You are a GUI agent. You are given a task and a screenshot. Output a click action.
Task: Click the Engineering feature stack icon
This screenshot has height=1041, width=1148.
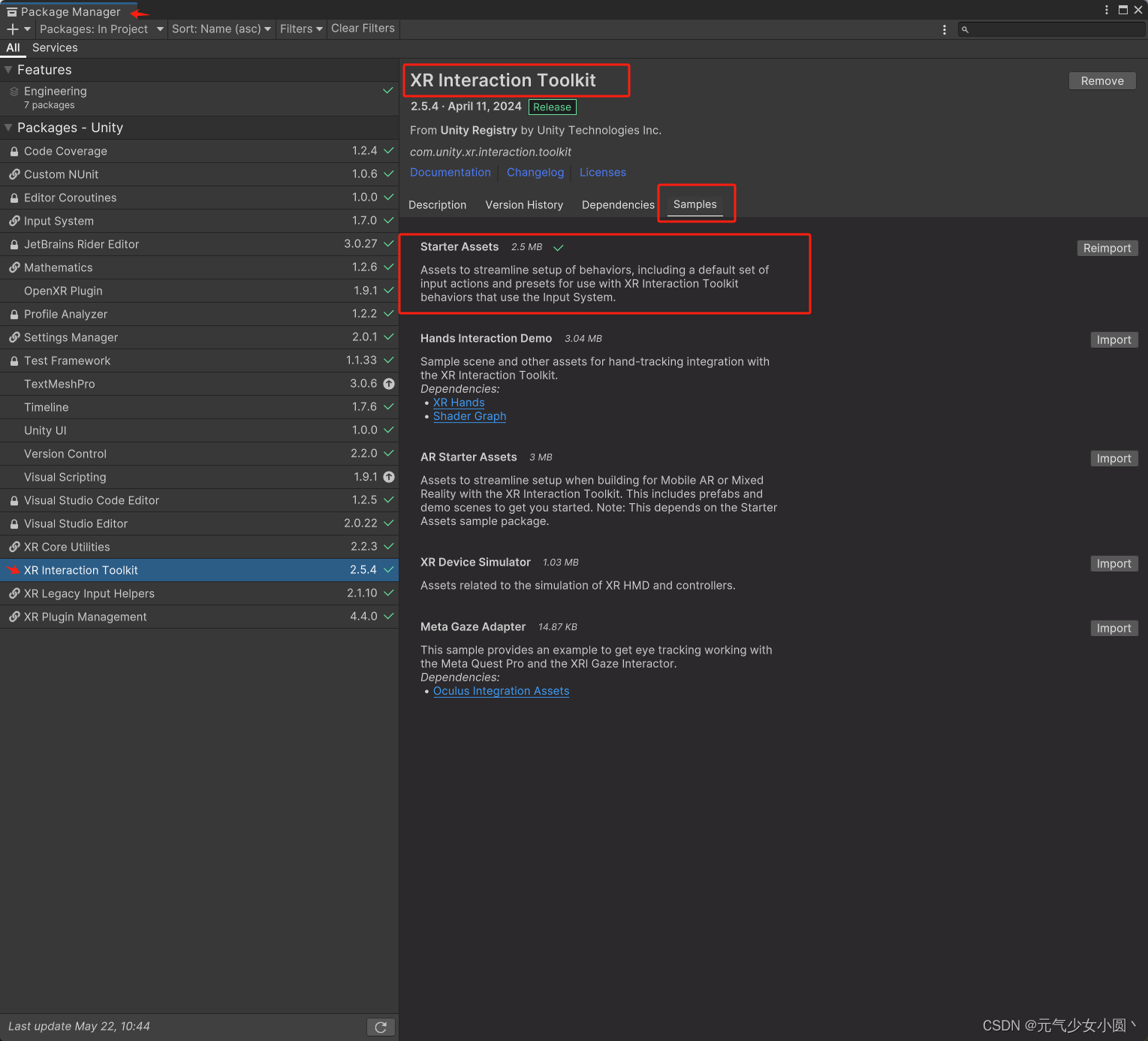coord(14,92)
